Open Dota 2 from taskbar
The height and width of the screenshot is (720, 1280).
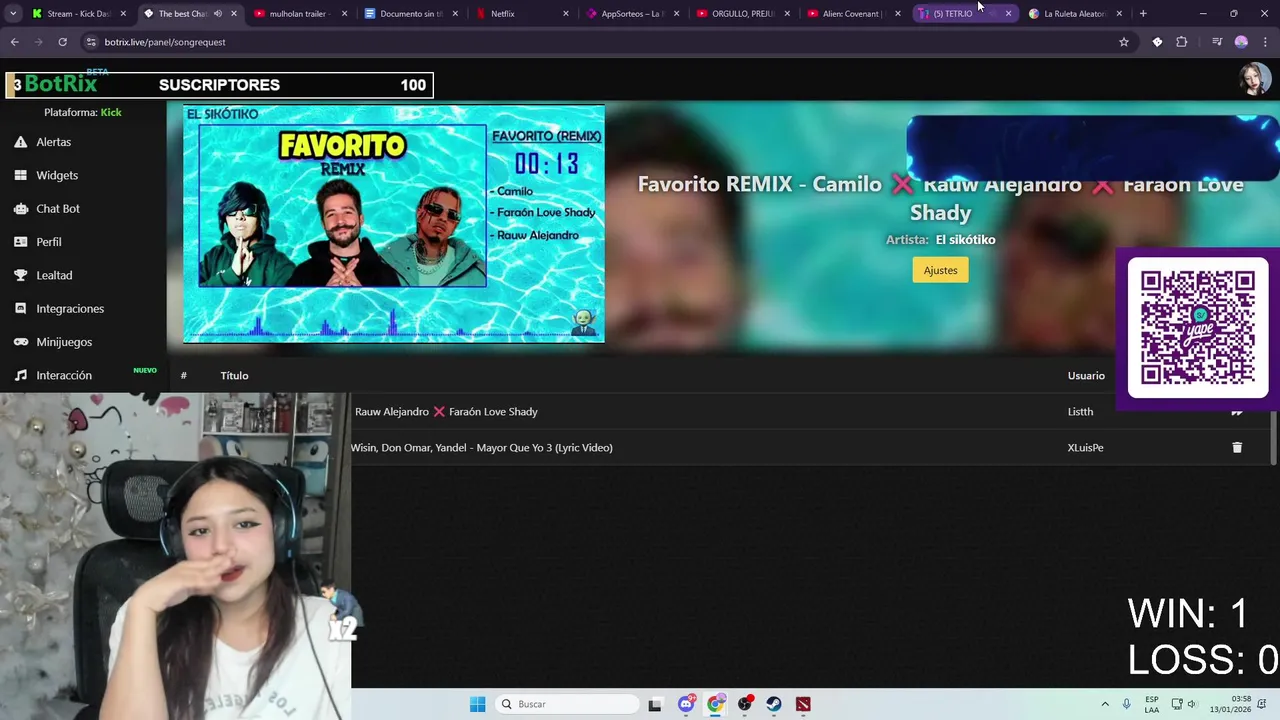tap(803, 704)
